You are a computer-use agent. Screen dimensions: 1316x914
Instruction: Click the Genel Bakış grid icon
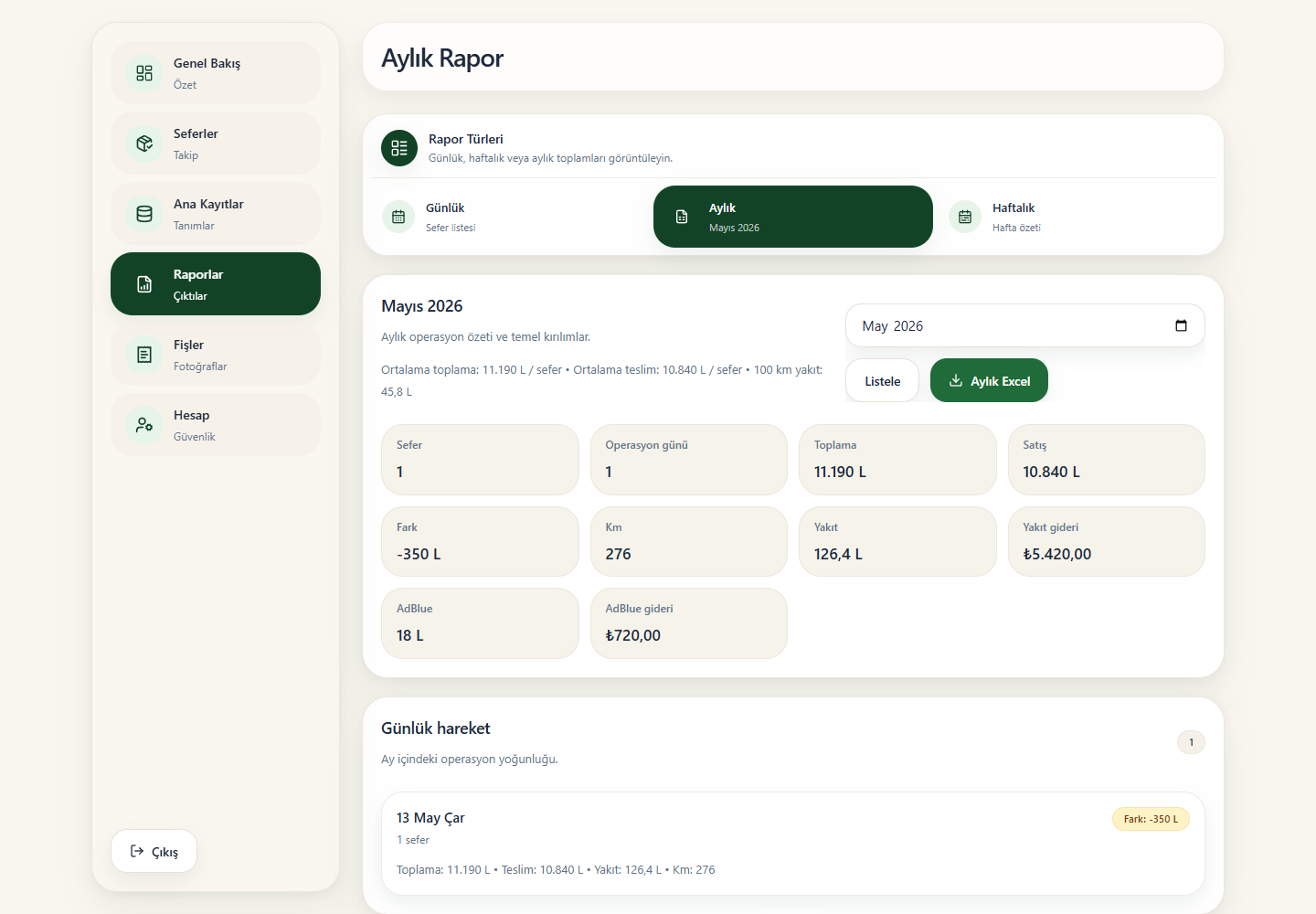coord(144,73)
